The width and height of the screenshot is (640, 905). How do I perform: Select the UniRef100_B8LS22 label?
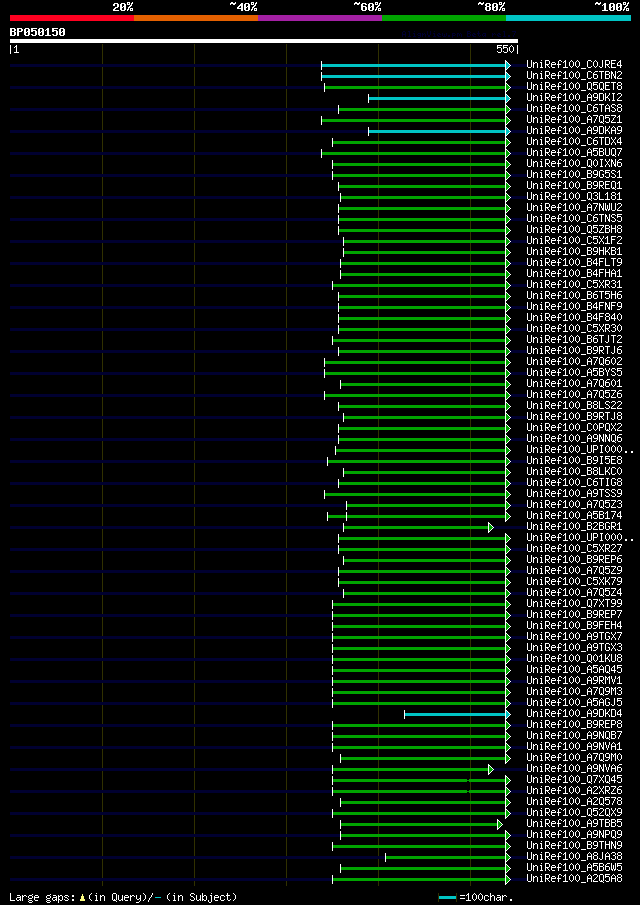coord(574,405)
